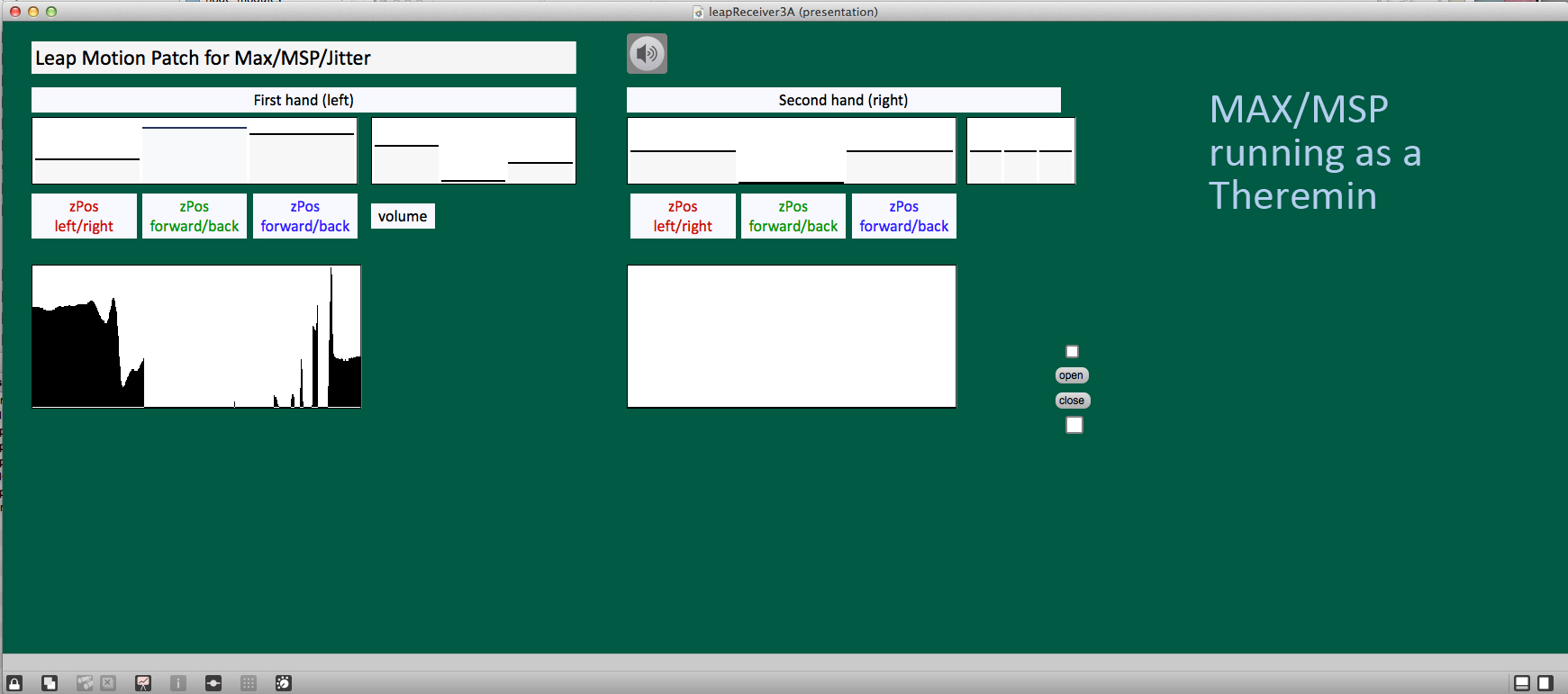Adjust second hand blue forward/back slider
This screenshot has height=694, width=1568.
[x=900, y=151]
